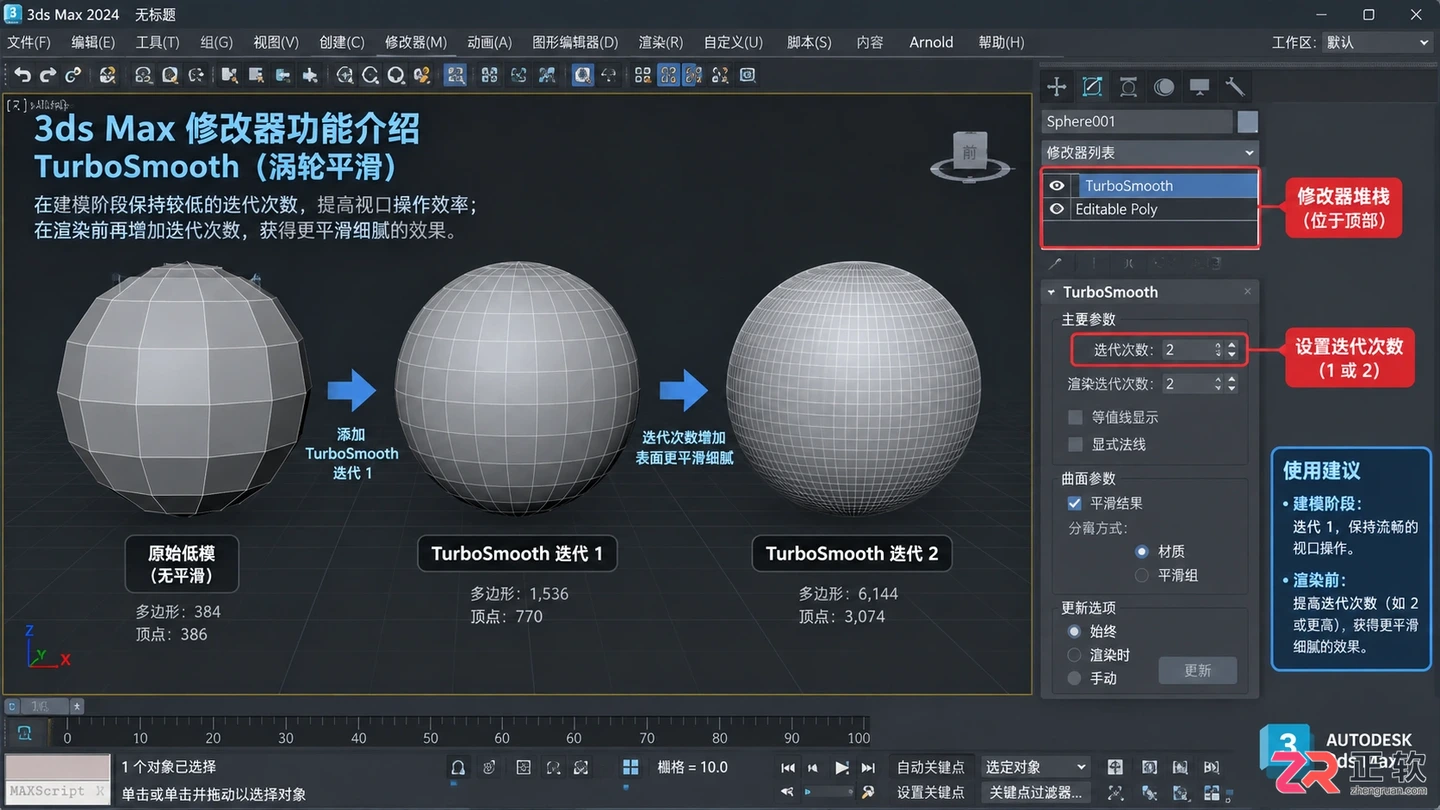
Task: Jump to start of animation
Action: [x=788, y=767]
